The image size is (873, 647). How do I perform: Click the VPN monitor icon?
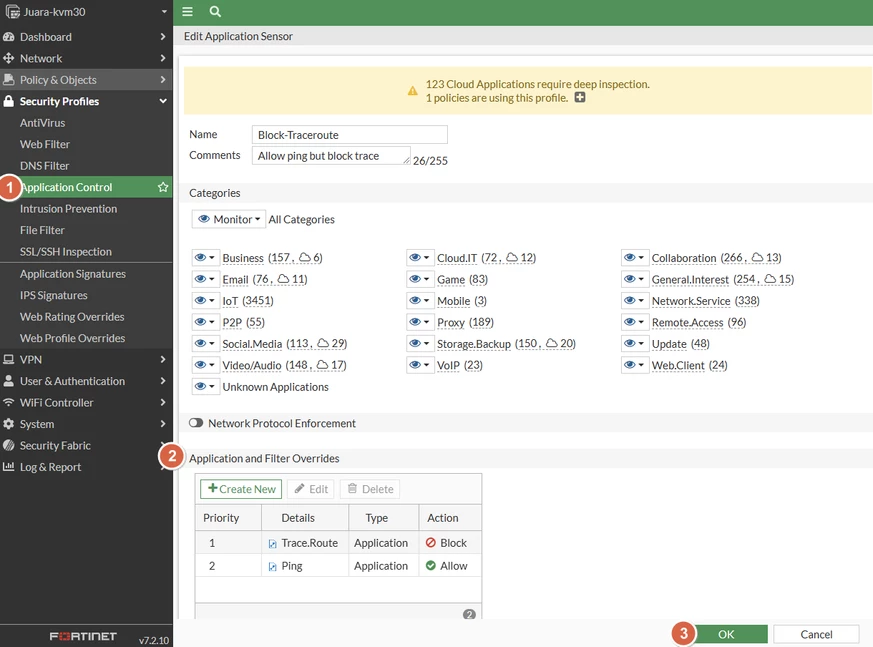click(8, 359)
